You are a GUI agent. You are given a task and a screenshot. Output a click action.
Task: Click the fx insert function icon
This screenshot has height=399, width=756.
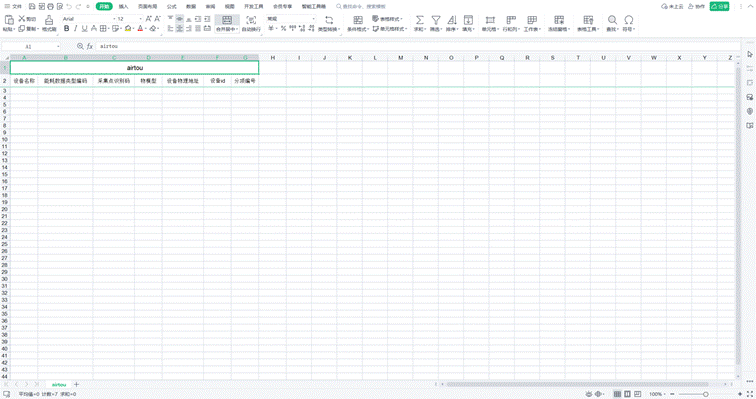click(x=90, y=46)
